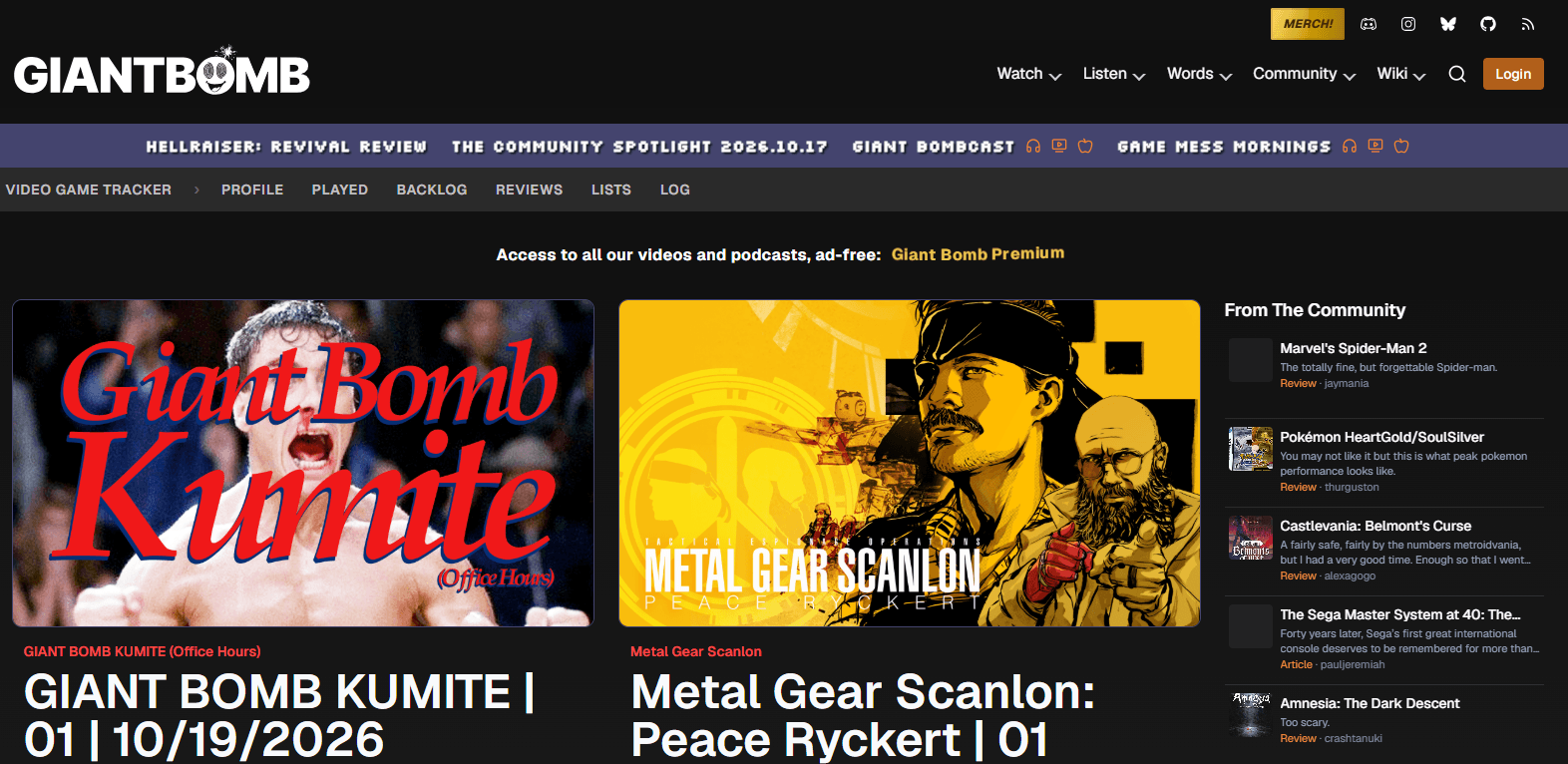Open The Community Spotlight 2026.10.17 link

pos(639,147)
